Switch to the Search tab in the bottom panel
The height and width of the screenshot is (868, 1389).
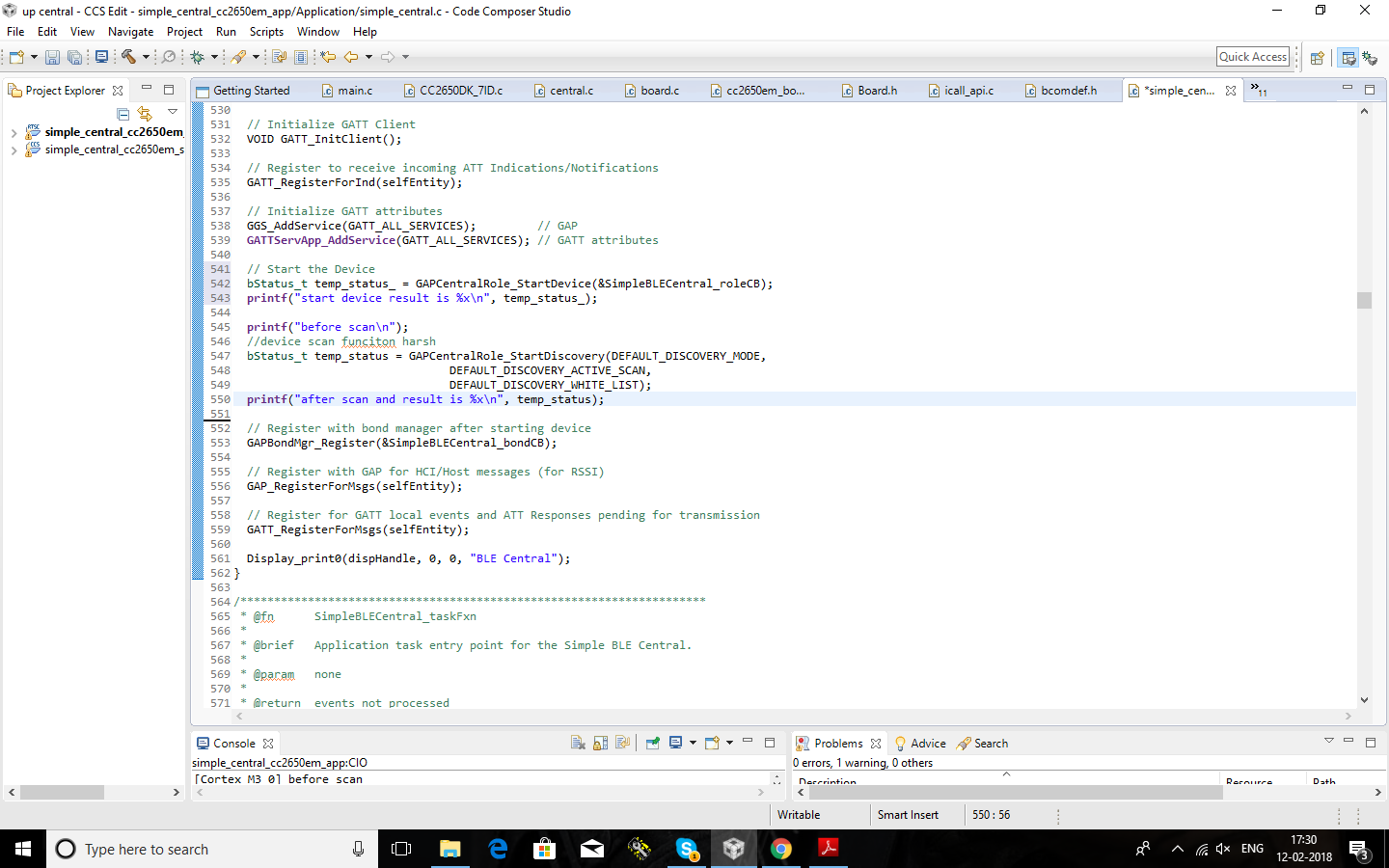pyautogui.click(x=983, y=744)
